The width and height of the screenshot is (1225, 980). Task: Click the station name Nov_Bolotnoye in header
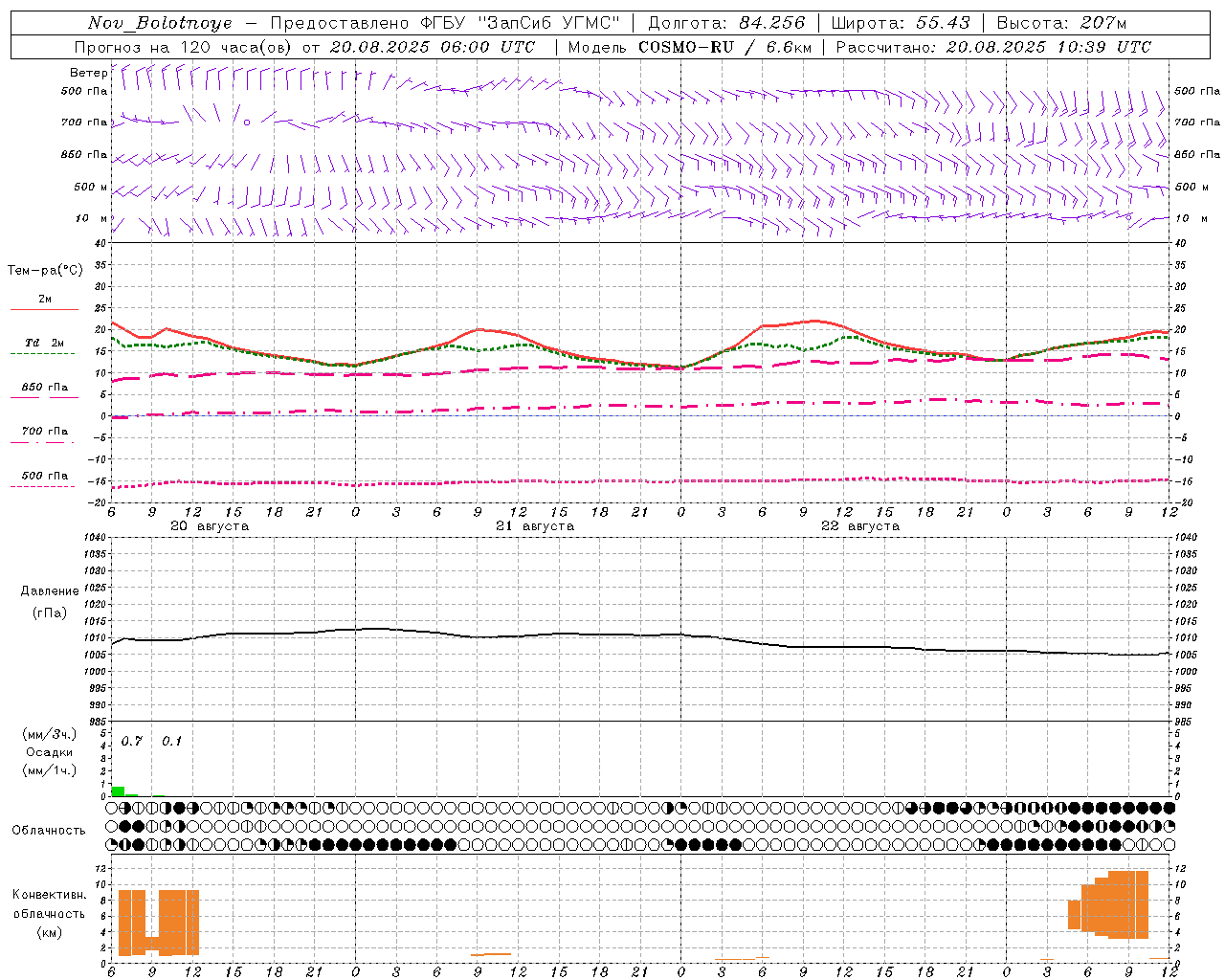click(160, 23)
